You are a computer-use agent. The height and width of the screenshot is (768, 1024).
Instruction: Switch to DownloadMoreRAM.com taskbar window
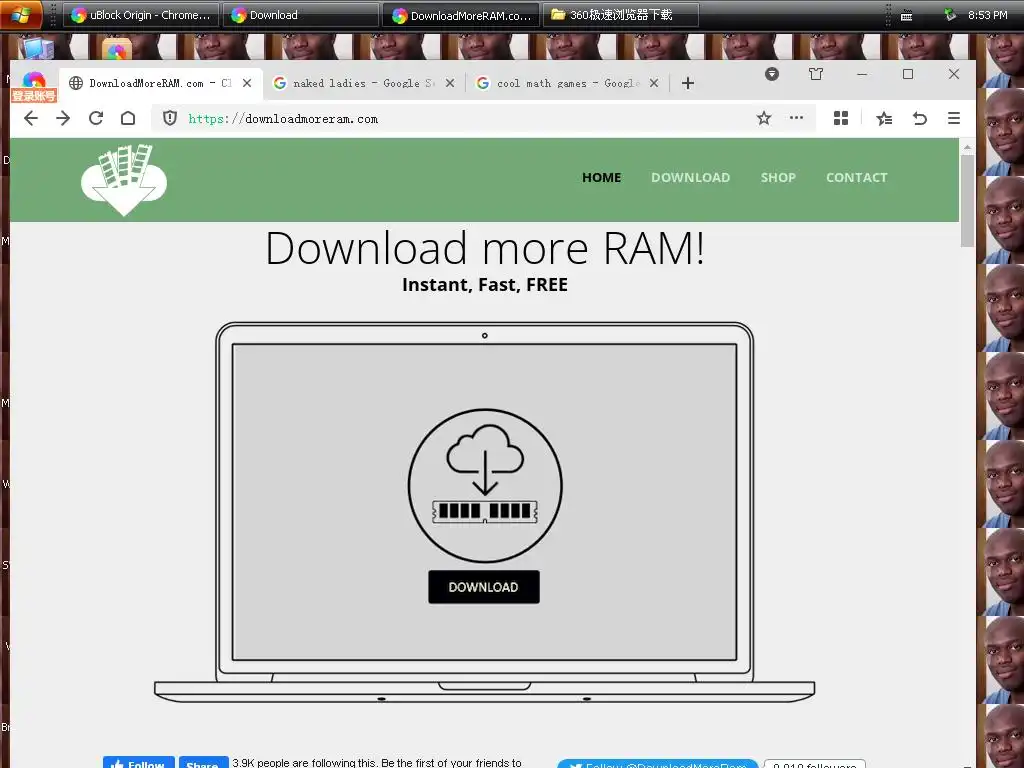(461, 15)
